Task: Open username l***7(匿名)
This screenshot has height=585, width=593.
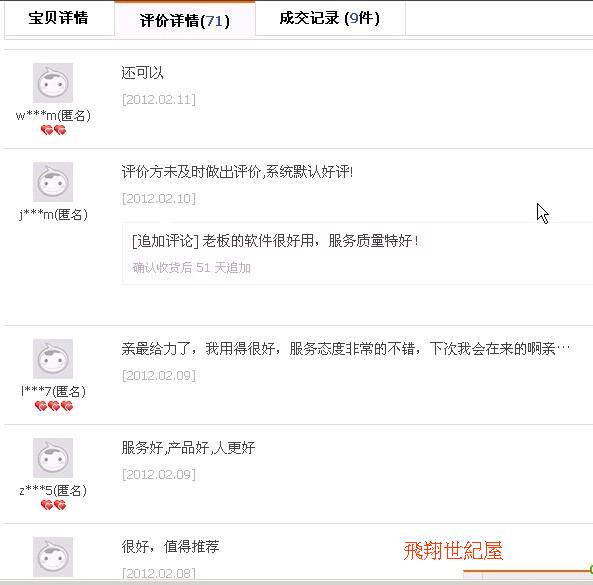Action: (x=53, y=391)
